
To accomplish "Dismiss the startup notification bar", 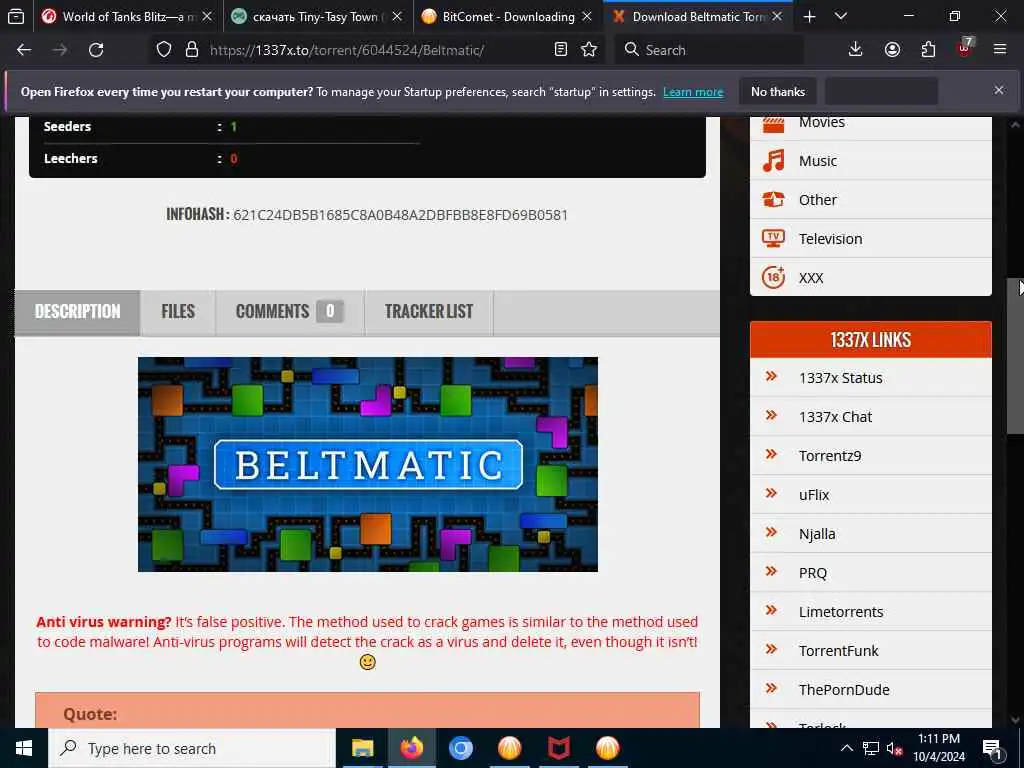I will [999, 91].
